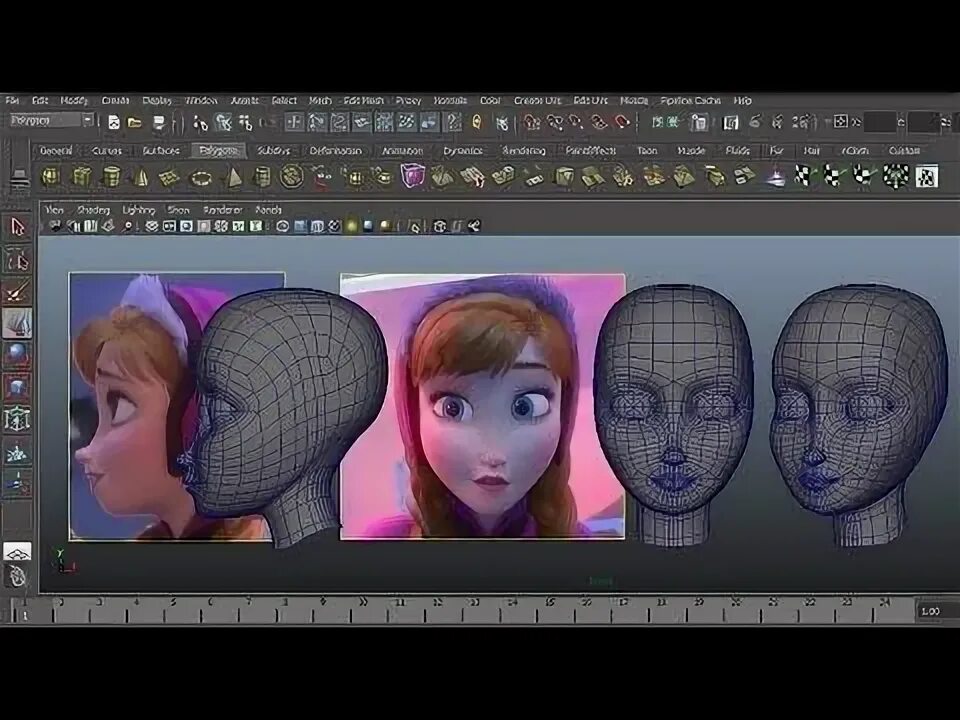Screen dimensions: 960x720
Task: Choose the Soft Modification tool
Action: pos(17,453)
